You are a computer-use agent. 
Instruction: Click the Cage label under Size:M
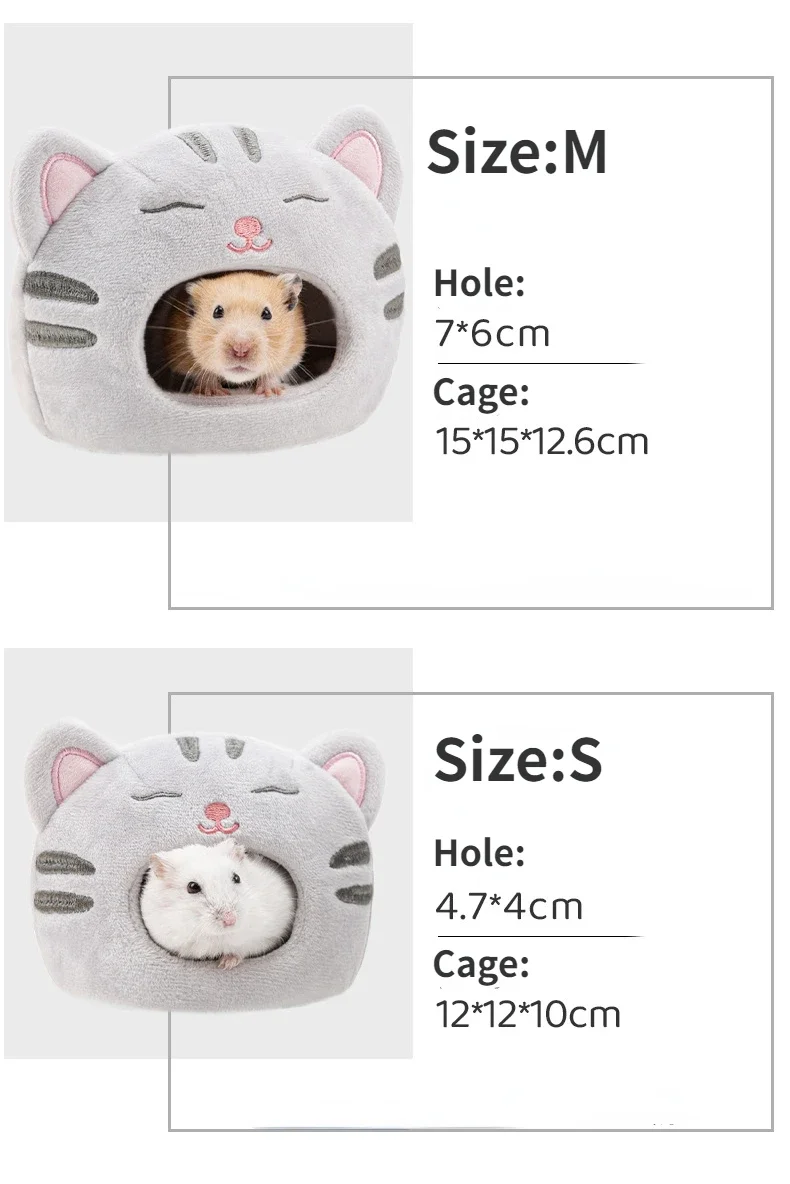pos(481,393)
